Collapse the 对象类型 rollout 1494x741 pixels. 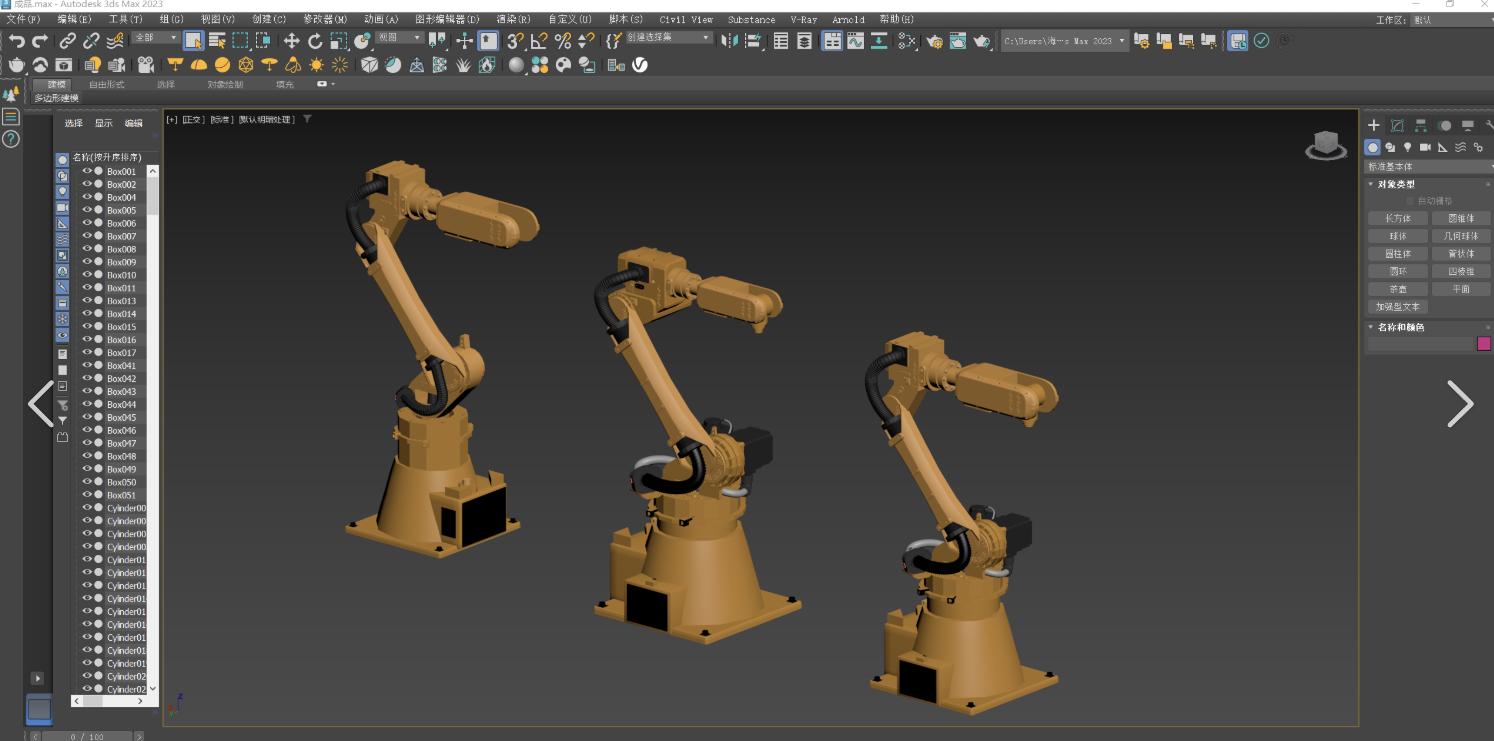point(1396,184)
